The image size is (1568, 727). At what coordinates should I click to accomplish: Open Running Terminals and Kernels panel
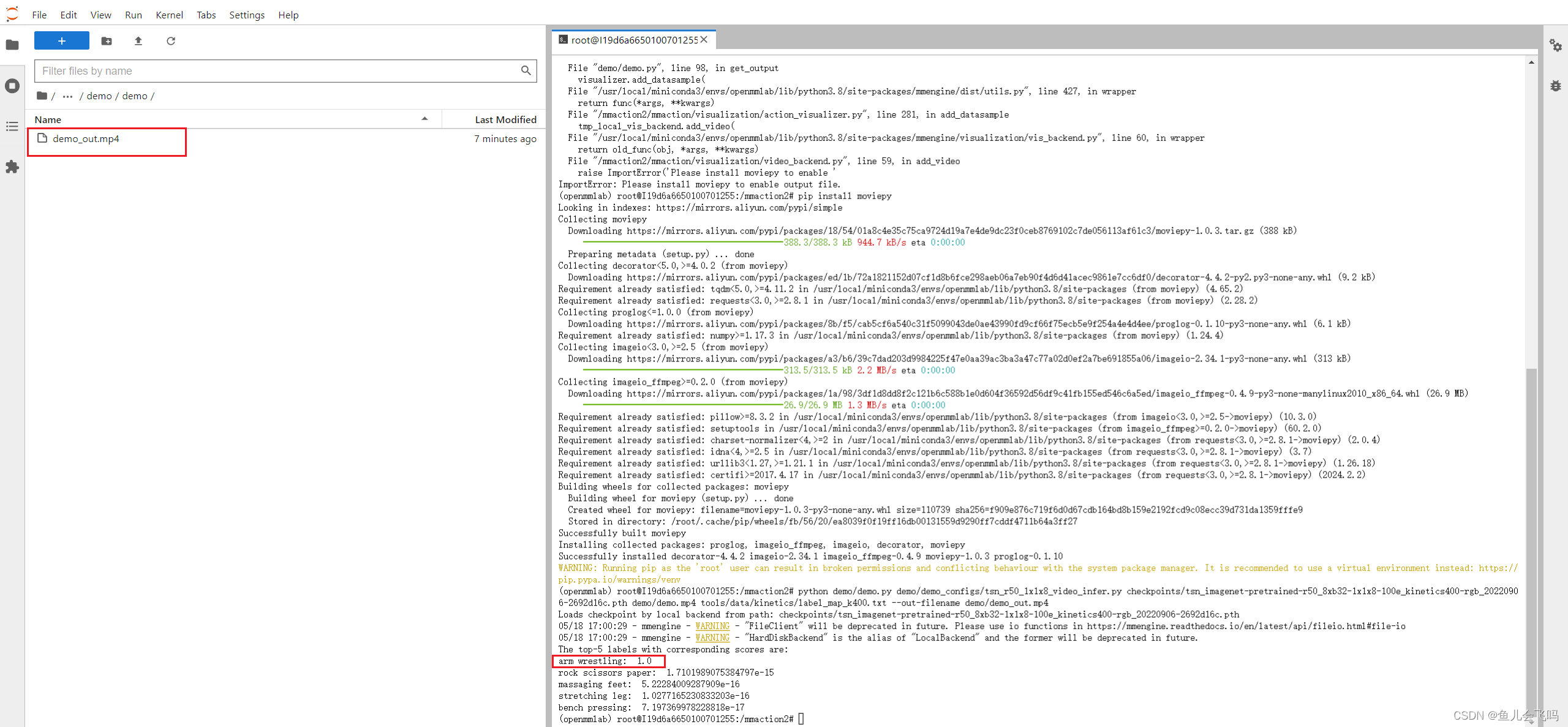[12, 86]
